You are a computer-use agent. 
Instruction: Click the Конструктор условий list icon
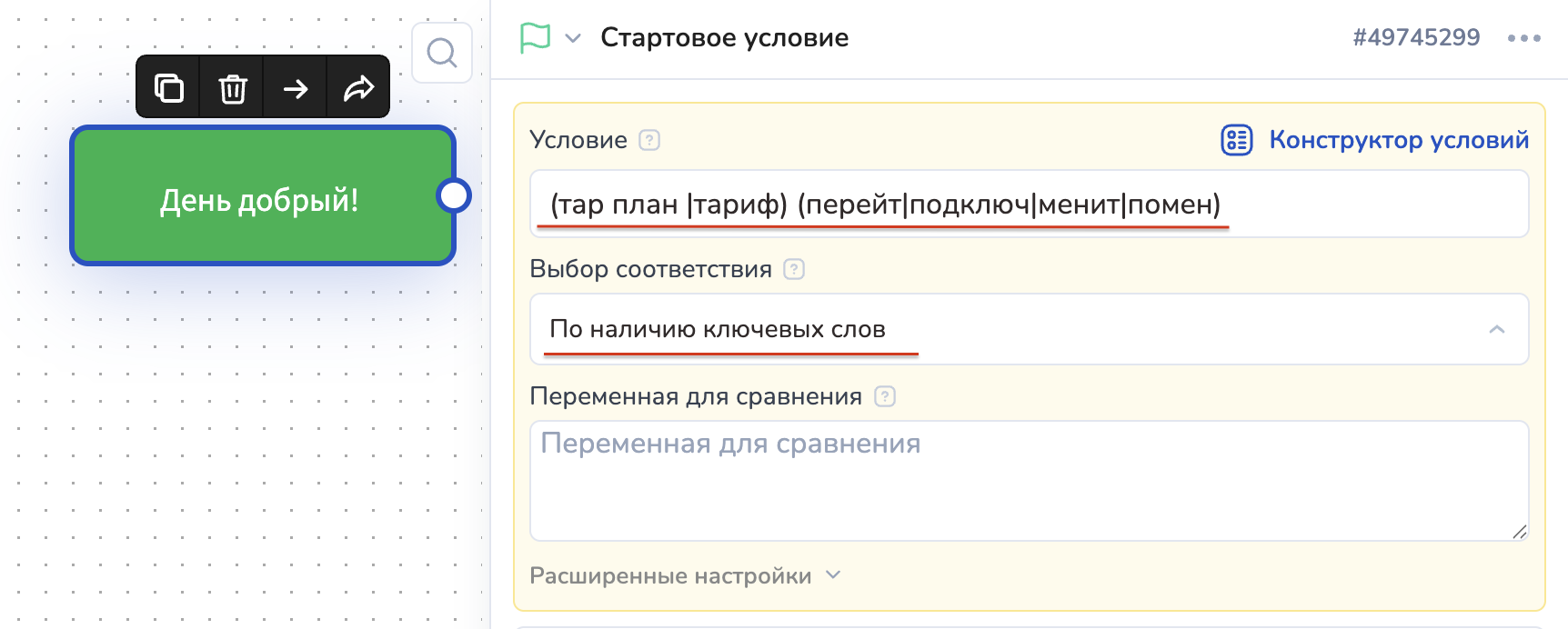tap(1237, 140)
